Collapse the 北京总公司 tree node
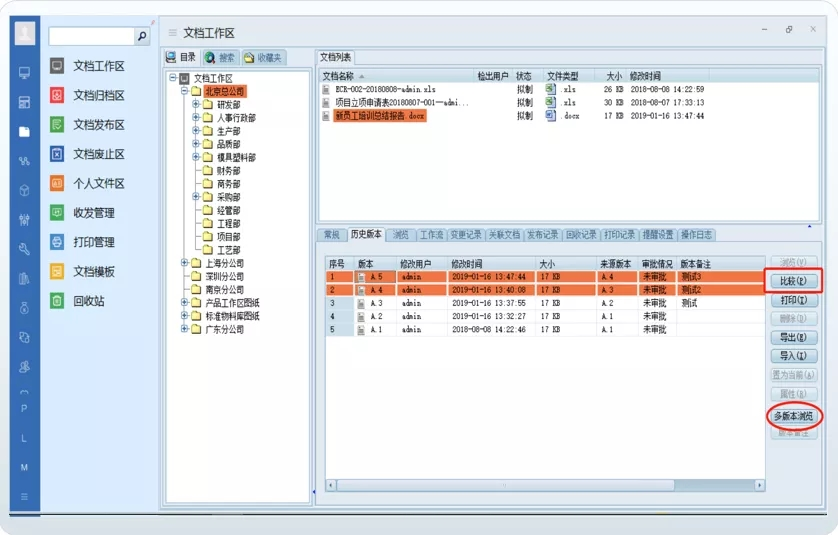The height and width of the screenshot is (535, 838). tap(184, 91)
